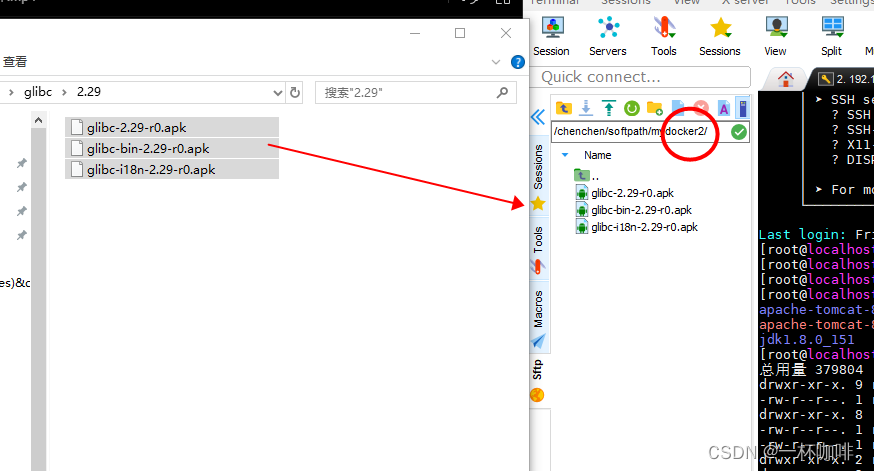Select glibc-2.29-r0.apk in Explorer window
Viewport: 874px width, 471px height.
pyautogui.click(x=172, y=128)
